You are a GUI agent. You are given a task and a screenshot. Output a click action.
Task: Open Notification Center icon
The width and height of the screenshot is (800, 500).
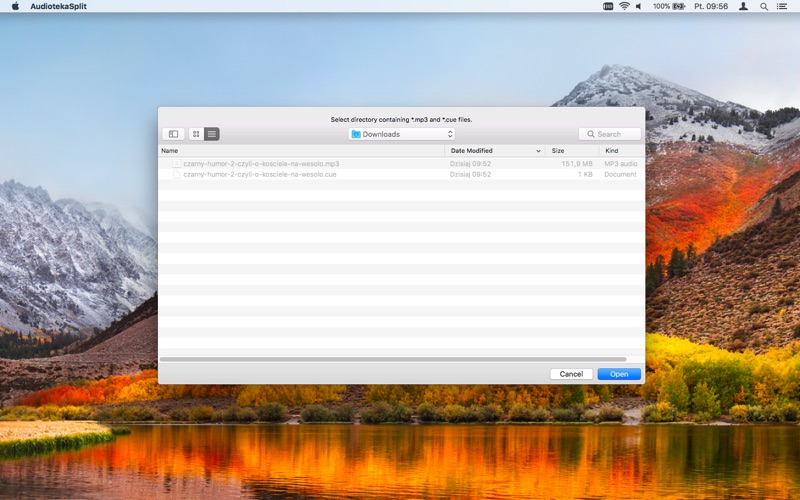782,6
